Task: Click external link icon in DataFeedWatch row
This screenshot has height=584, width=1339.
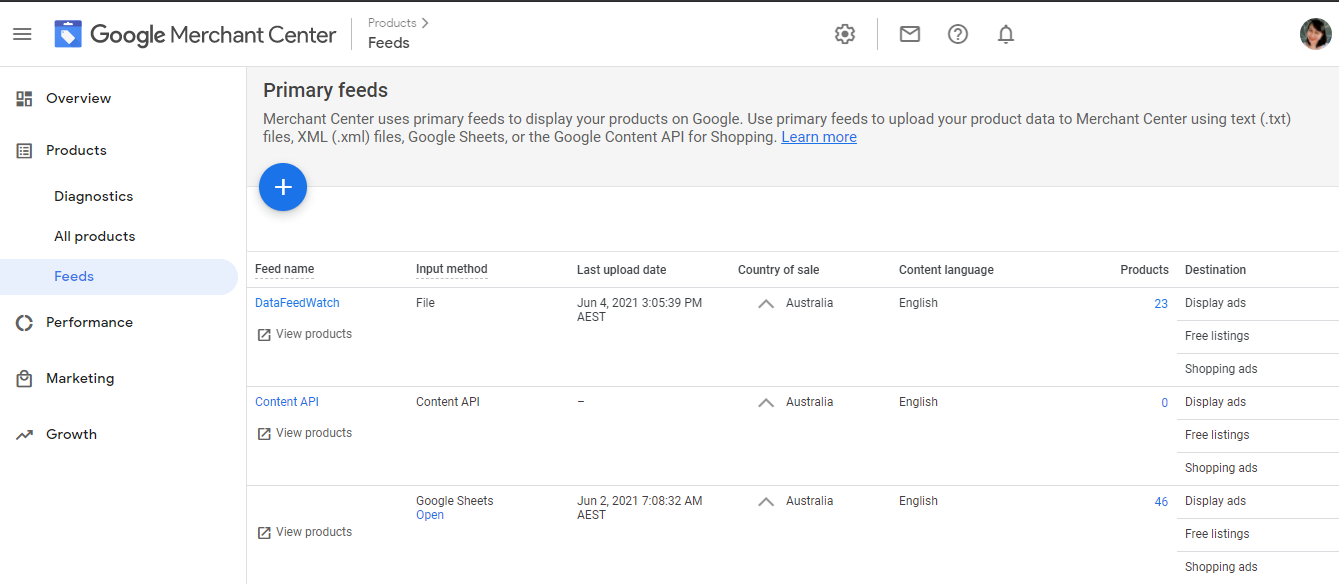Action: [x=264, y=334]
